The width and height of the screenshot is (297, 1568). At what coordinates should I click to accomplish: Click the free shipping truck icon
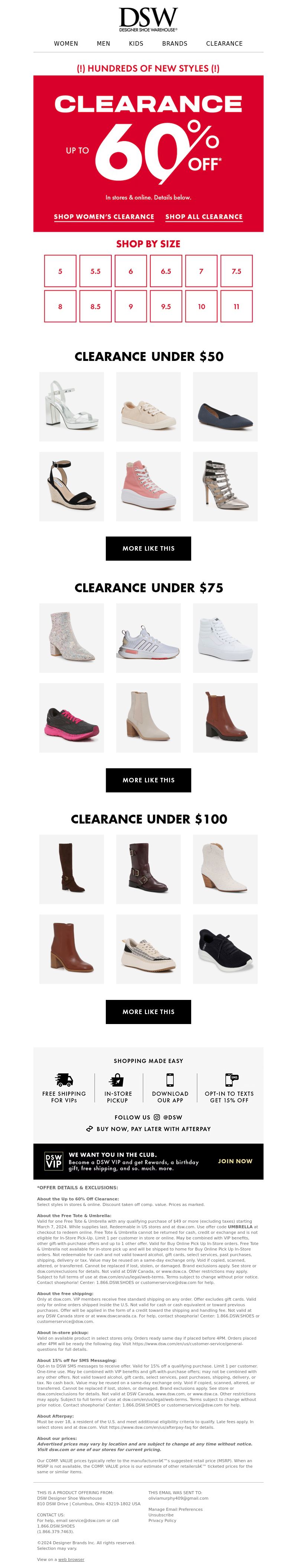[64, 1080]
